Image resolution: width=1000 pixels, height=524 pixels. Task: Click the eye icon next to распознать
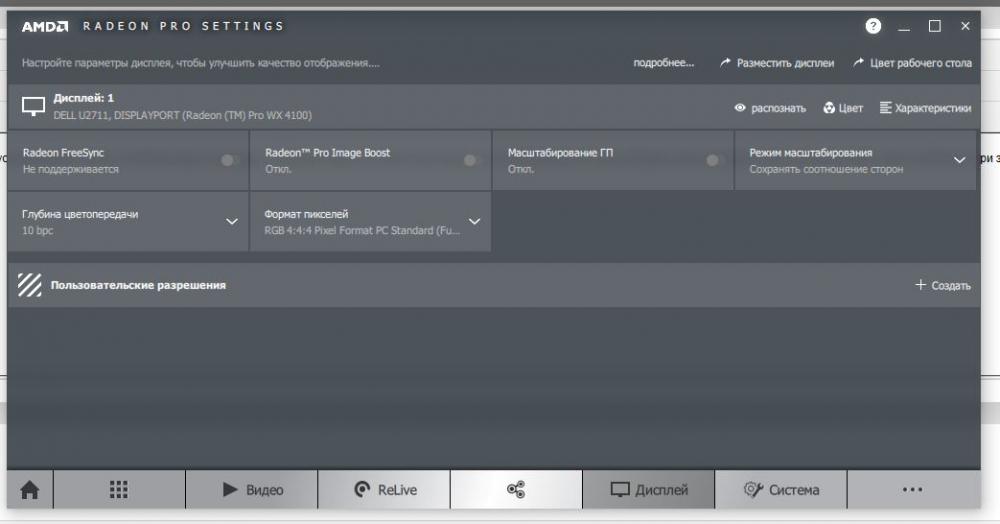740,108
